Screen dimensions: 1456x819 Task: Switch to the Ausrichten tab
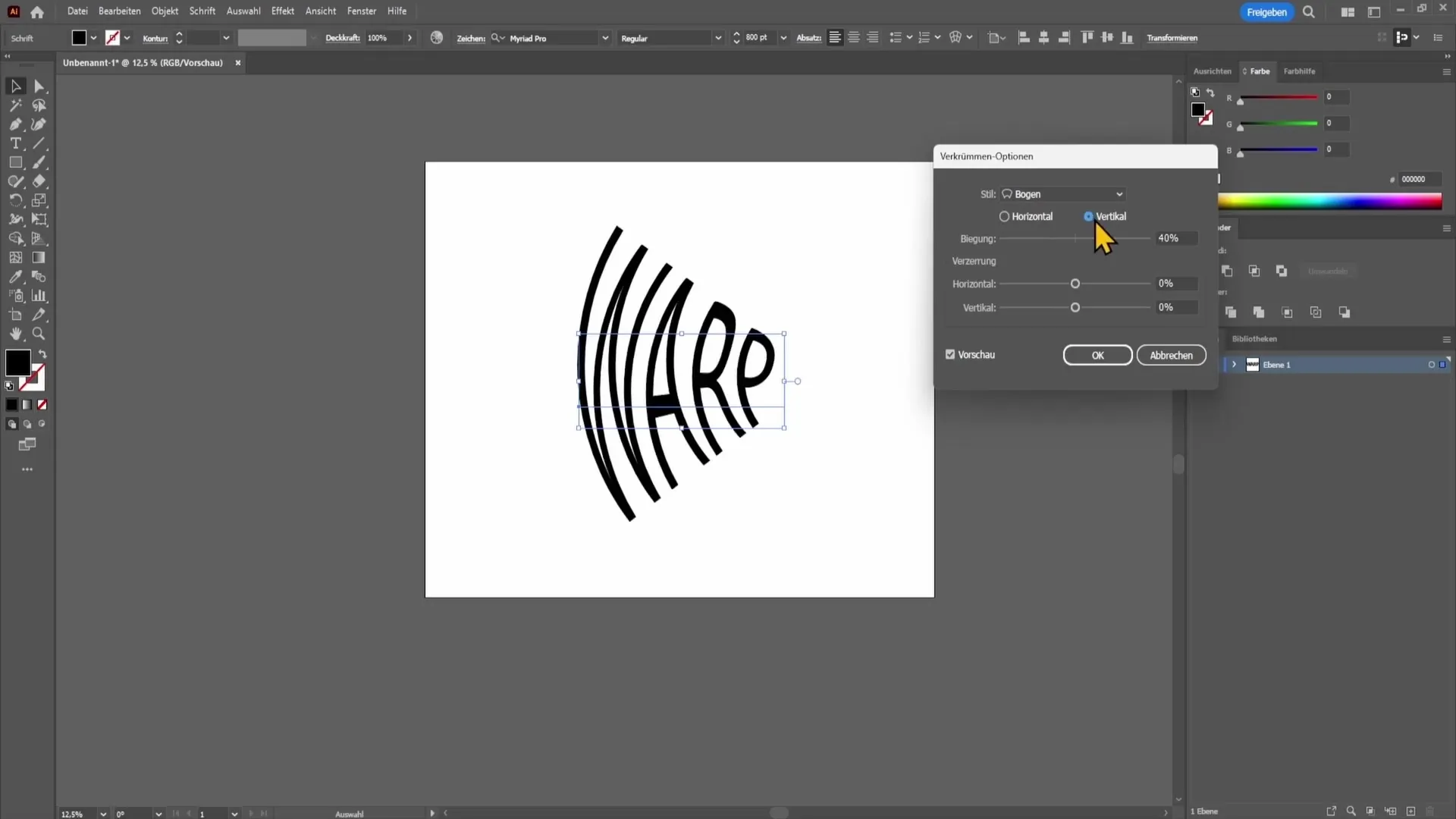pos(1212,71)
